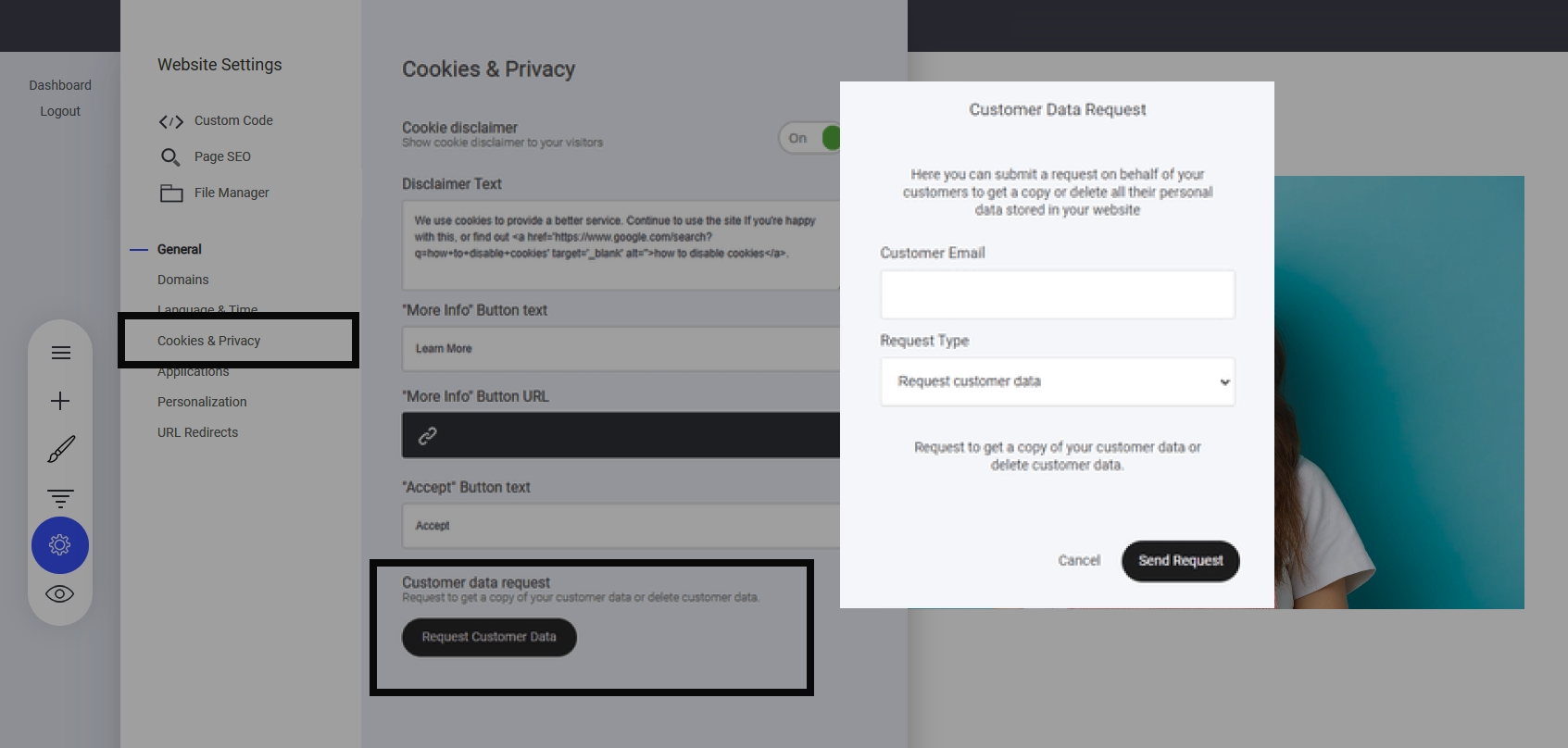Open Custom Code via its code icon
1568x748 pixels.
pyautogui.click(x=171, y=121)
